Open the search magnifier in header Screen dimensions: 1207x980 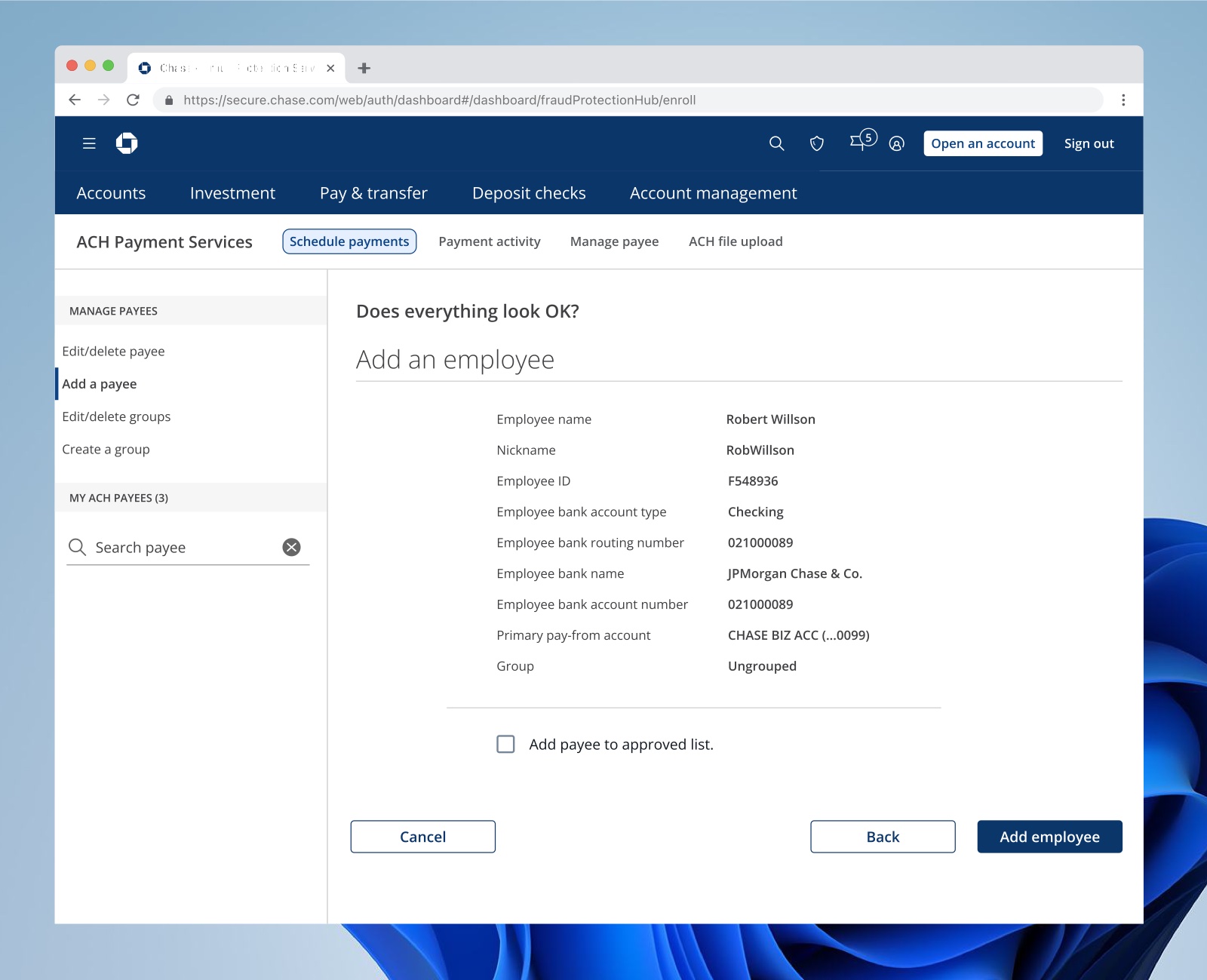[776, 143]
